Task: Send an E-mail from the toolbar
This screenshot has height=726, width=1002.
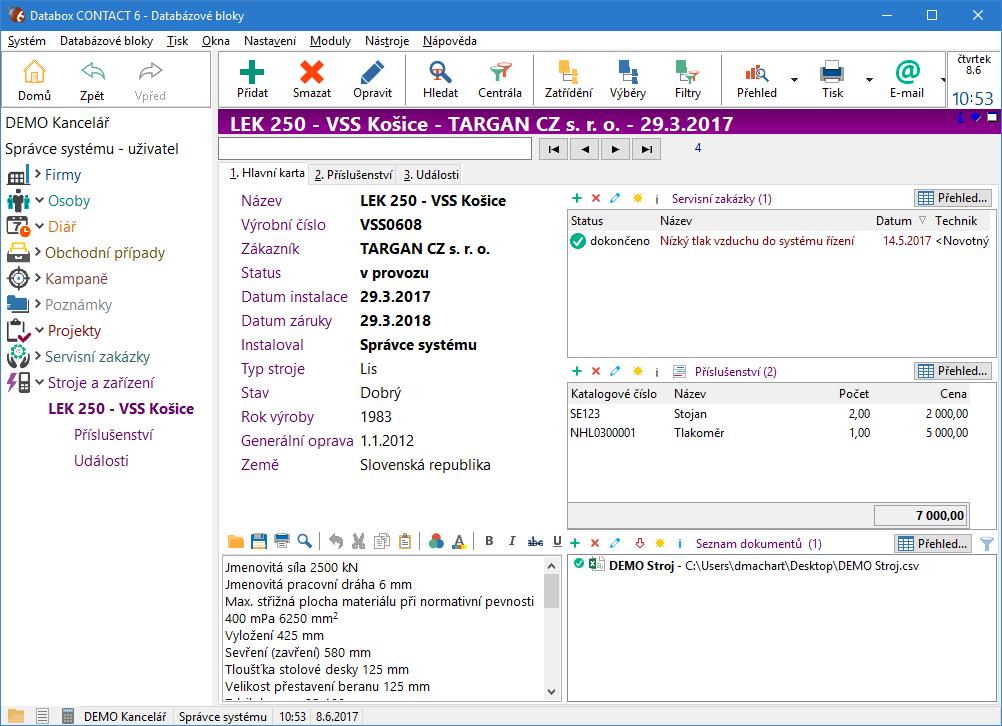Action: pos(907,79)
